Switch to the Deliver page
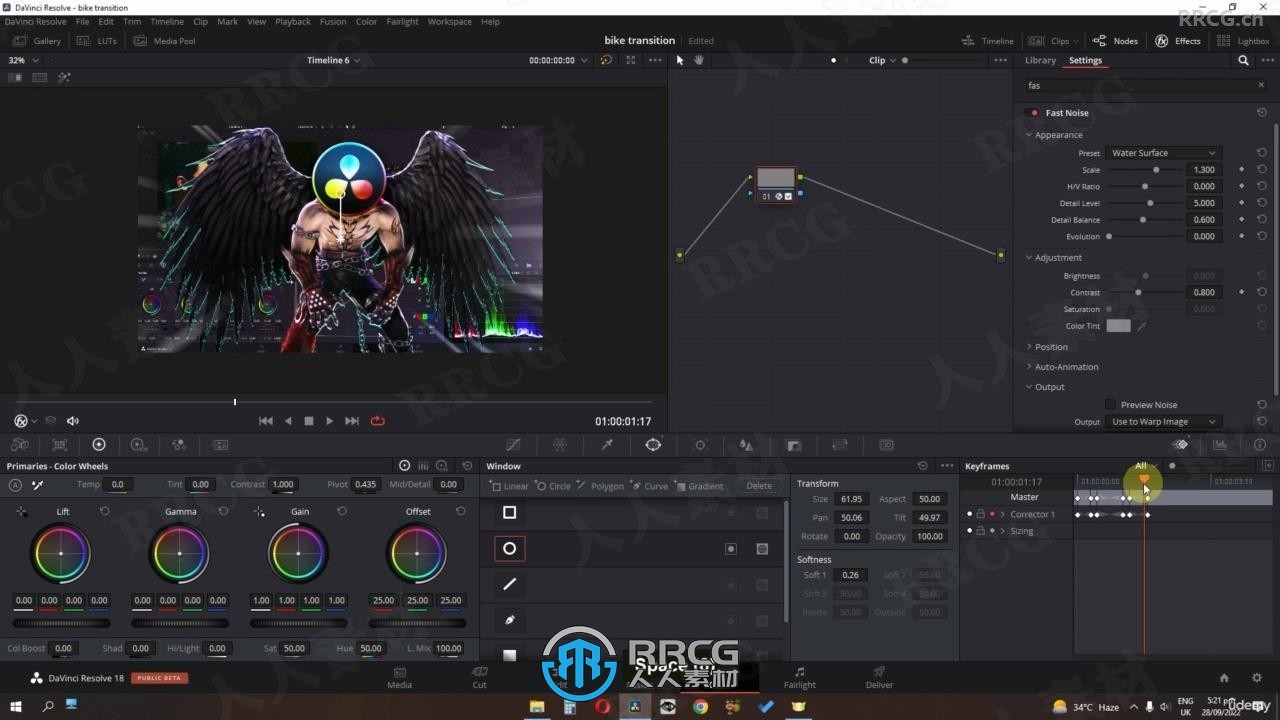This screenshot has width=1280, height=720. [x=879, y=678]
